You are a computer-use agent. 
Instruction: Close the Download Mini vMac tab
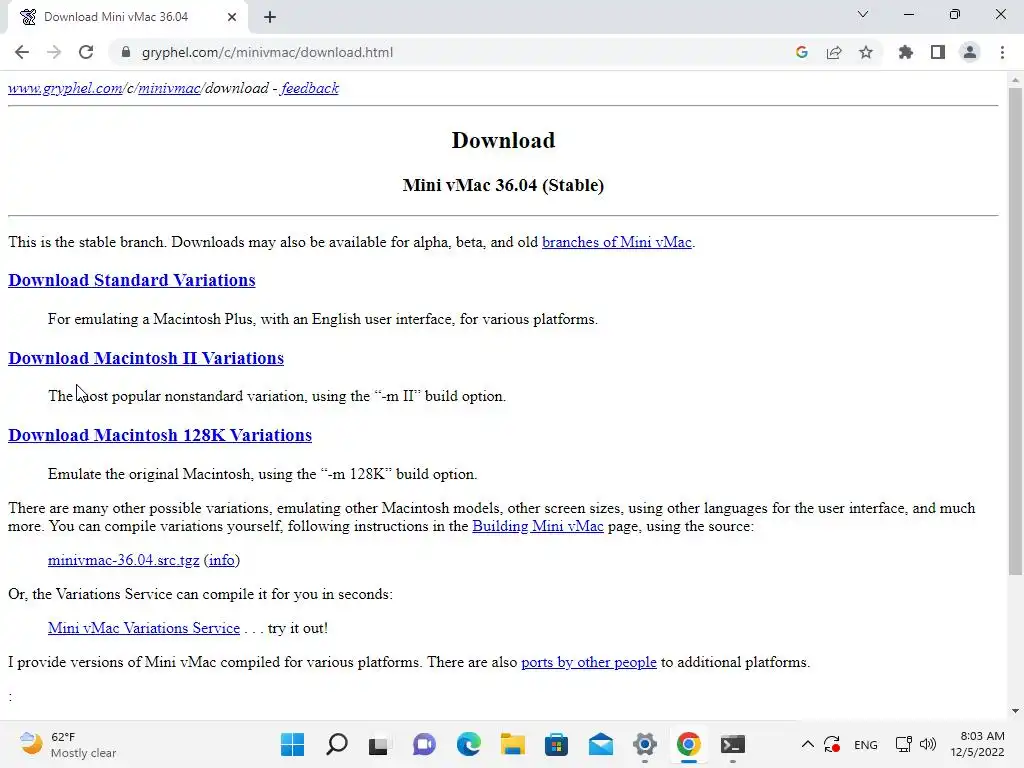232,17
